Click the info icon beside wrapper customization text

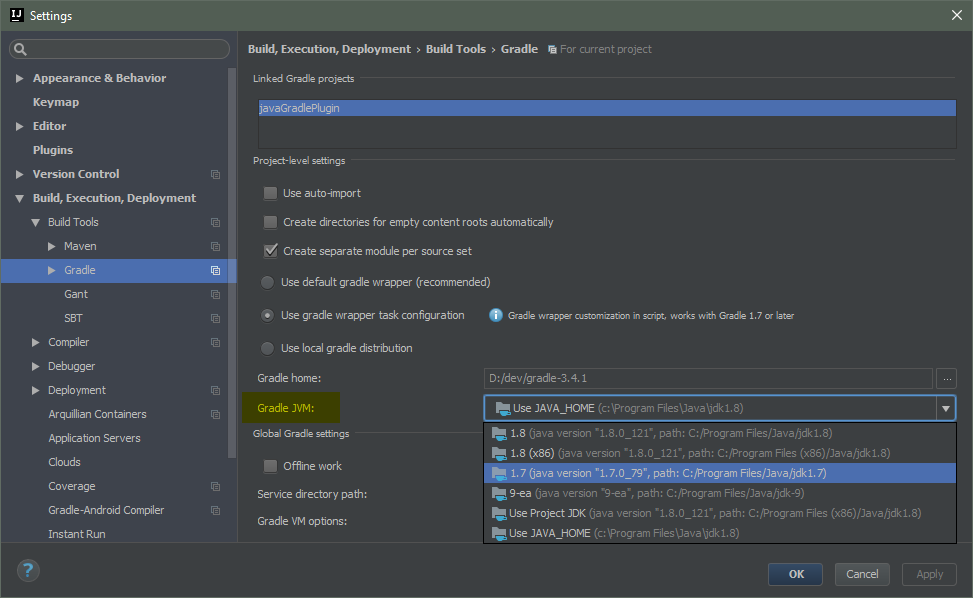[496, 315]
